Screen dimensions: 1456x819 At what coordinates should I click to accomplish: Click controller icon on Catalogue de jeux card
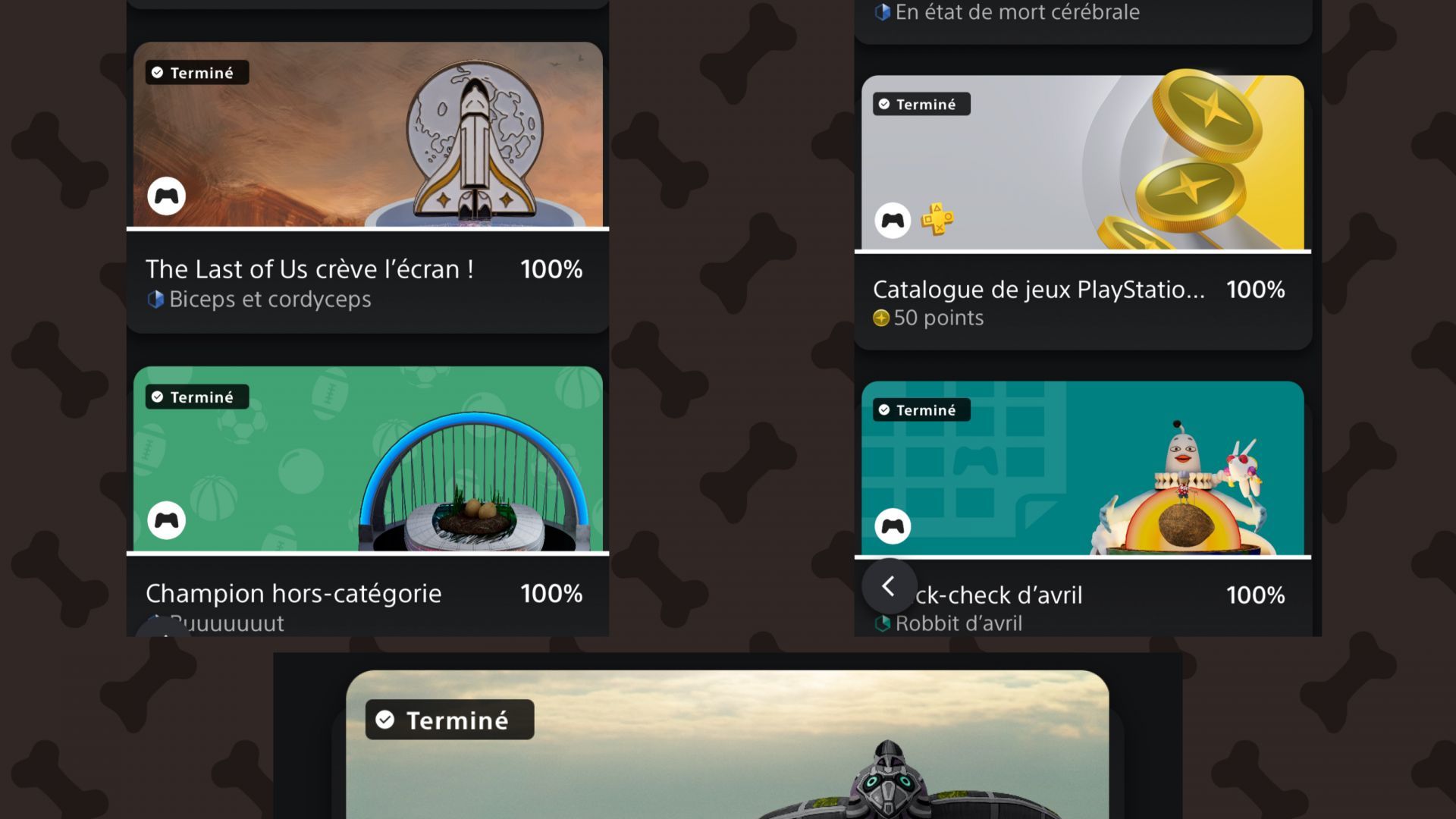[893, 221]
